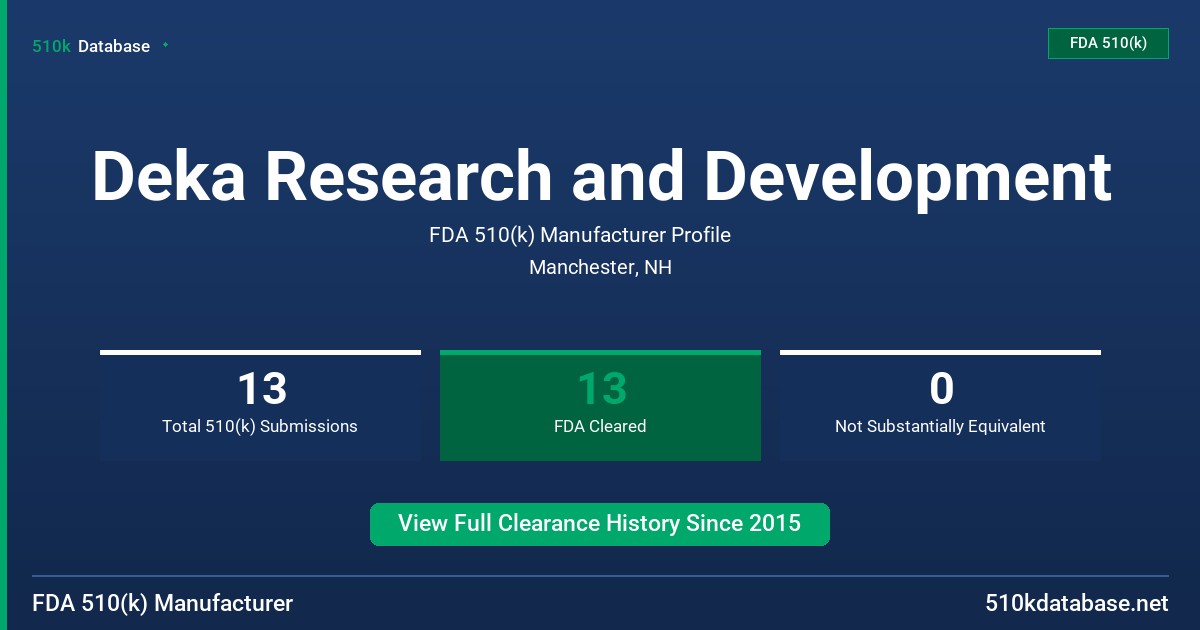Click the FDA 510(k) Manufacturer footer text
This screenshot has width=1200, height=630.
point(163,604)
